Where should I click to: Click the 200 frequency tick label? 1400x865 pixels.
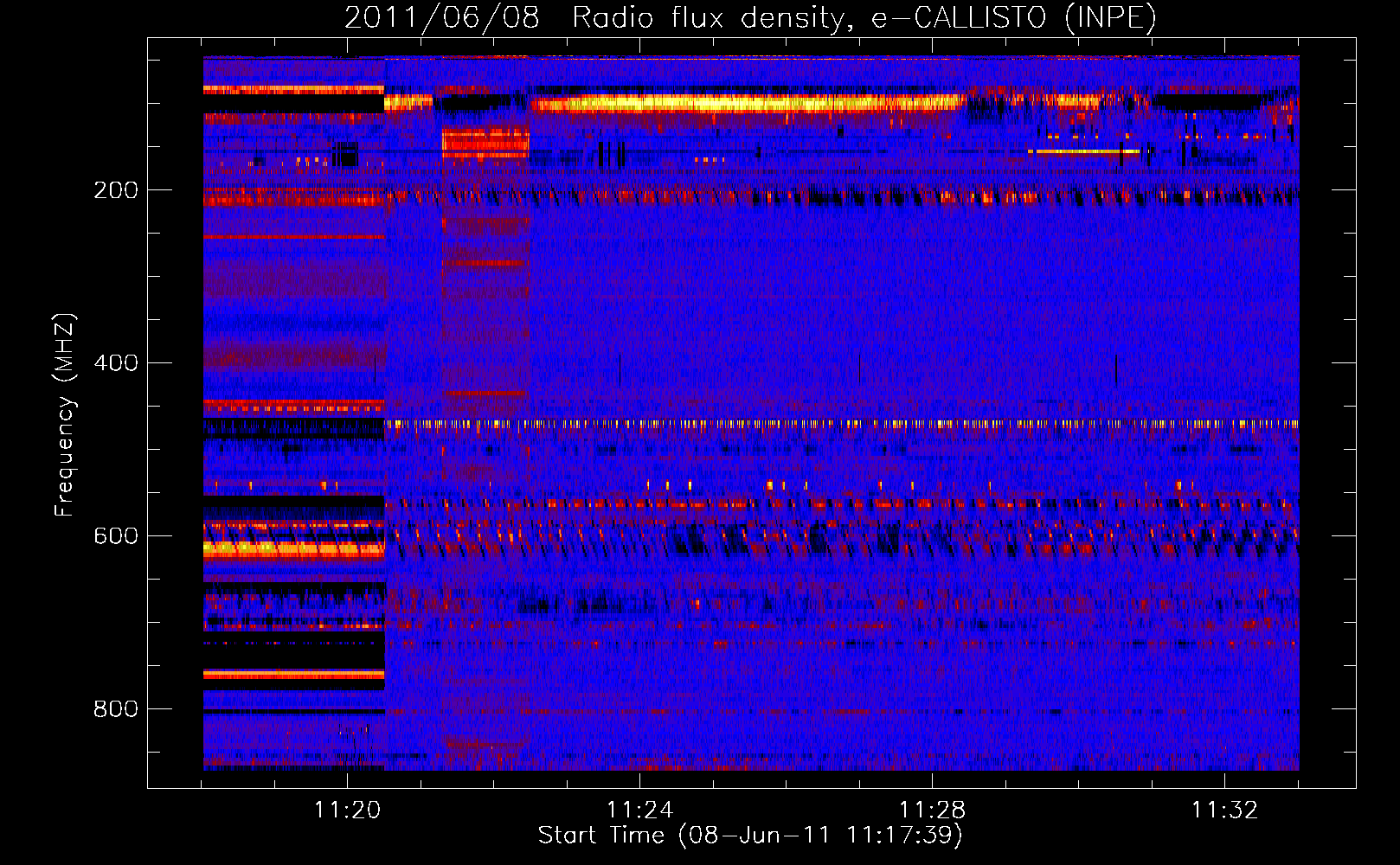click(116, 190)
